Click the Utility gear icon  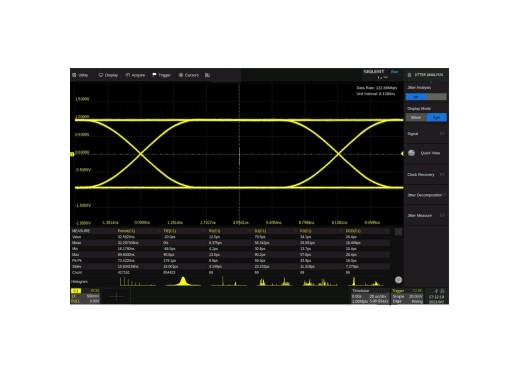tap(74, 75)
